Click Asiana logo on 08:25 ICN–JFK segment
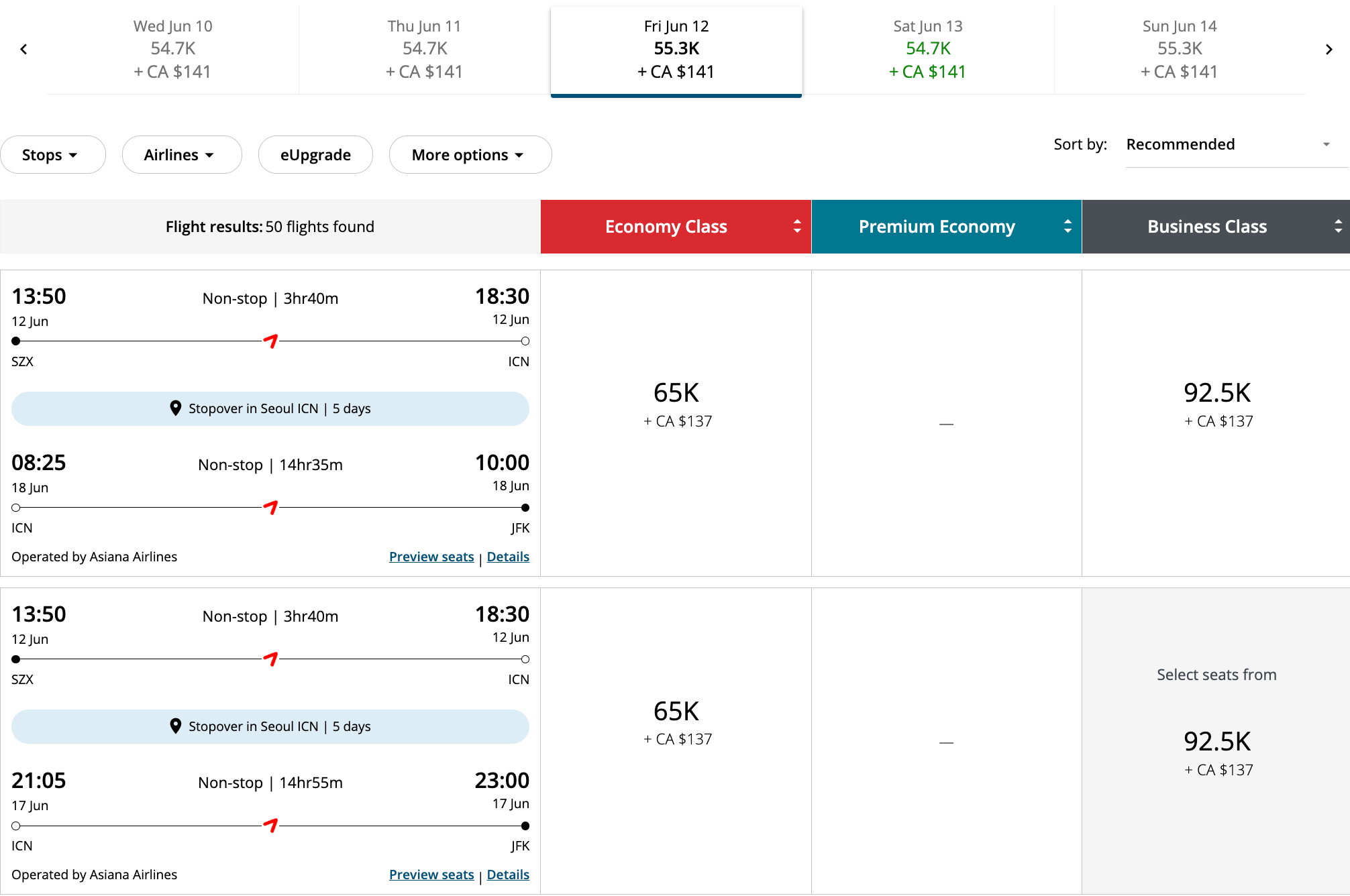This screenshot has width=1350, height=896. [x=270, y=508]
